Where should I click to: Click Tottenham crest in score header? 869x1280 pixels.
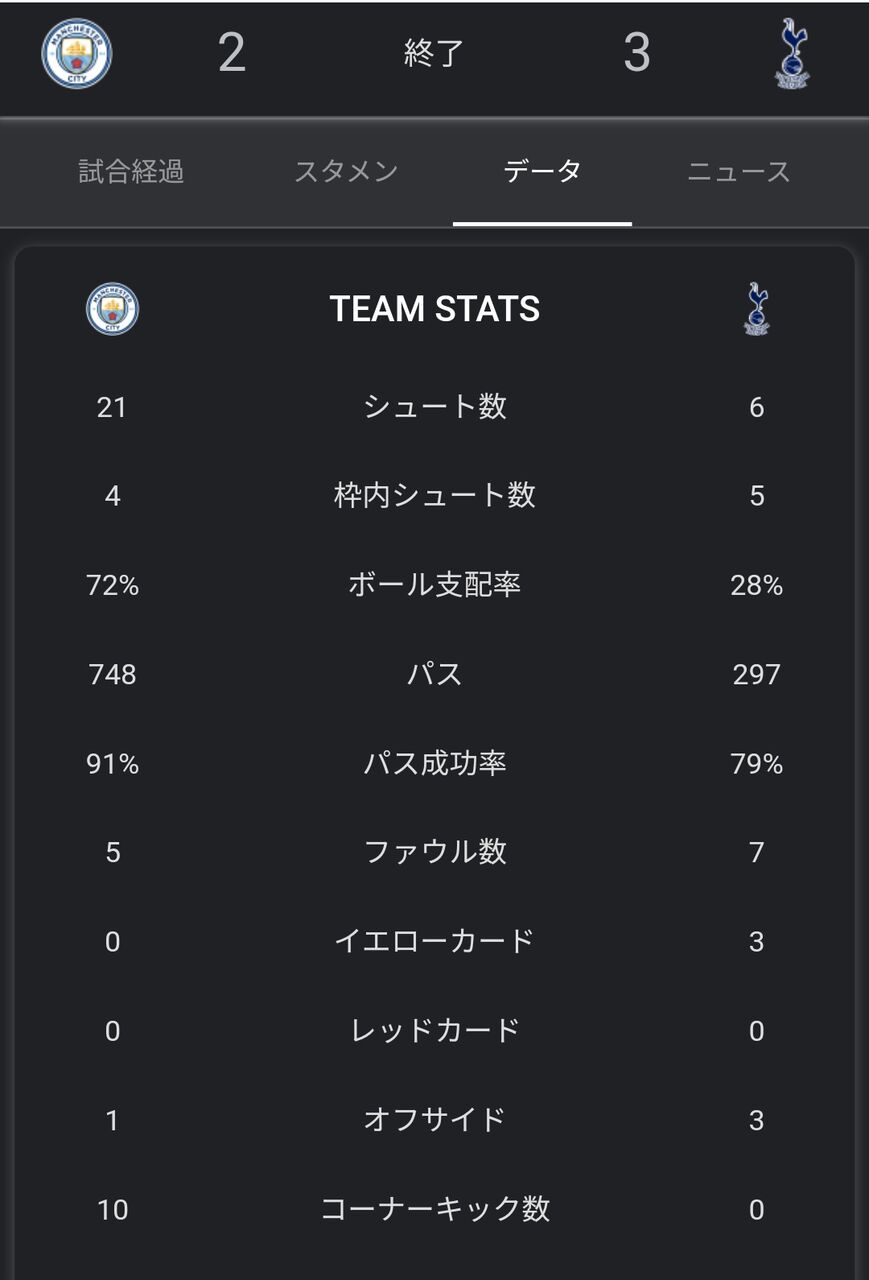point(792,54)
